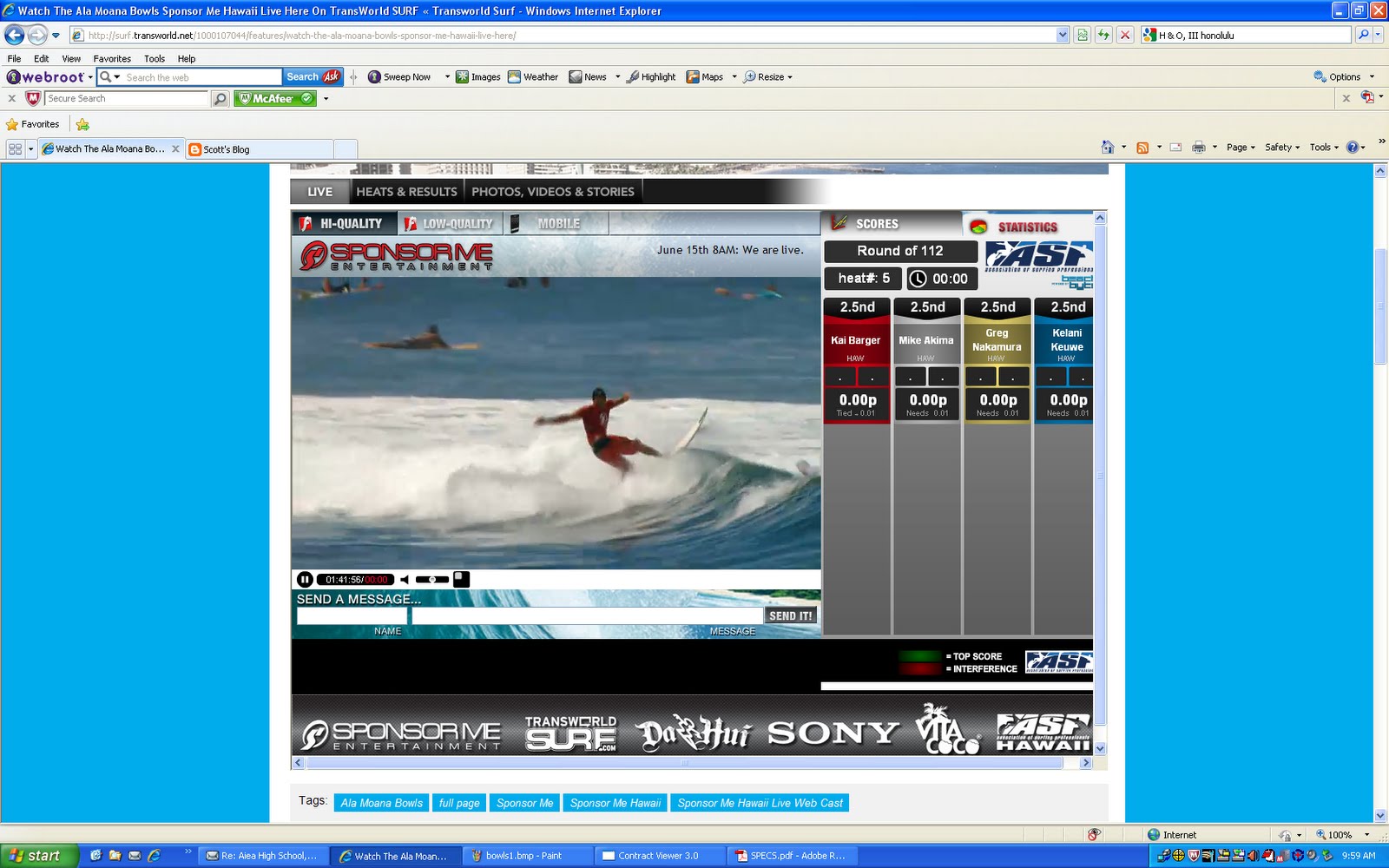Open Images from the Webroot toolbar
This screenshot has height=868, width=1389.
(478, 76)
